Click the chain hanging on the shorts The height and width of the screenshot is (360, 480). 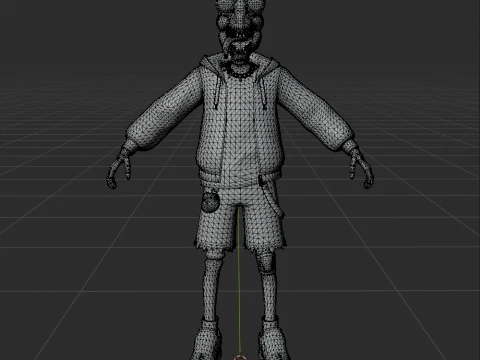coord(274,198)
